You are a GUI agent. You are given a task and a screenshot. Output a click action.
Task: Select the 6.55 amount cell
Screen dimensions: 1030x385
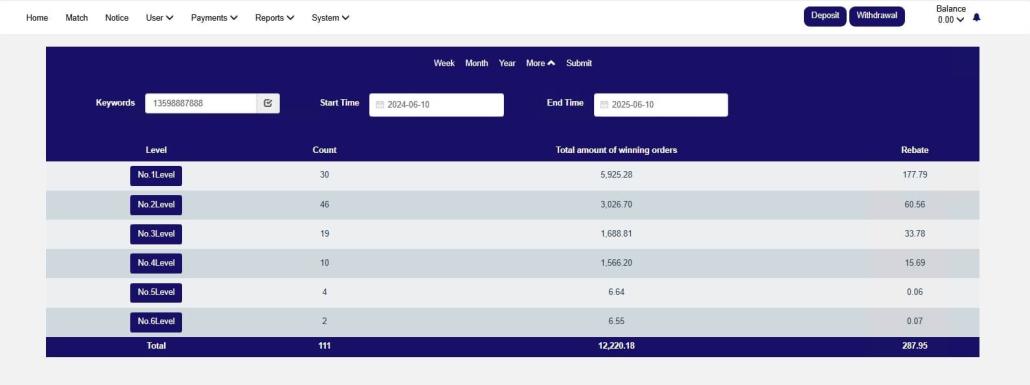[x=616, y=321]
